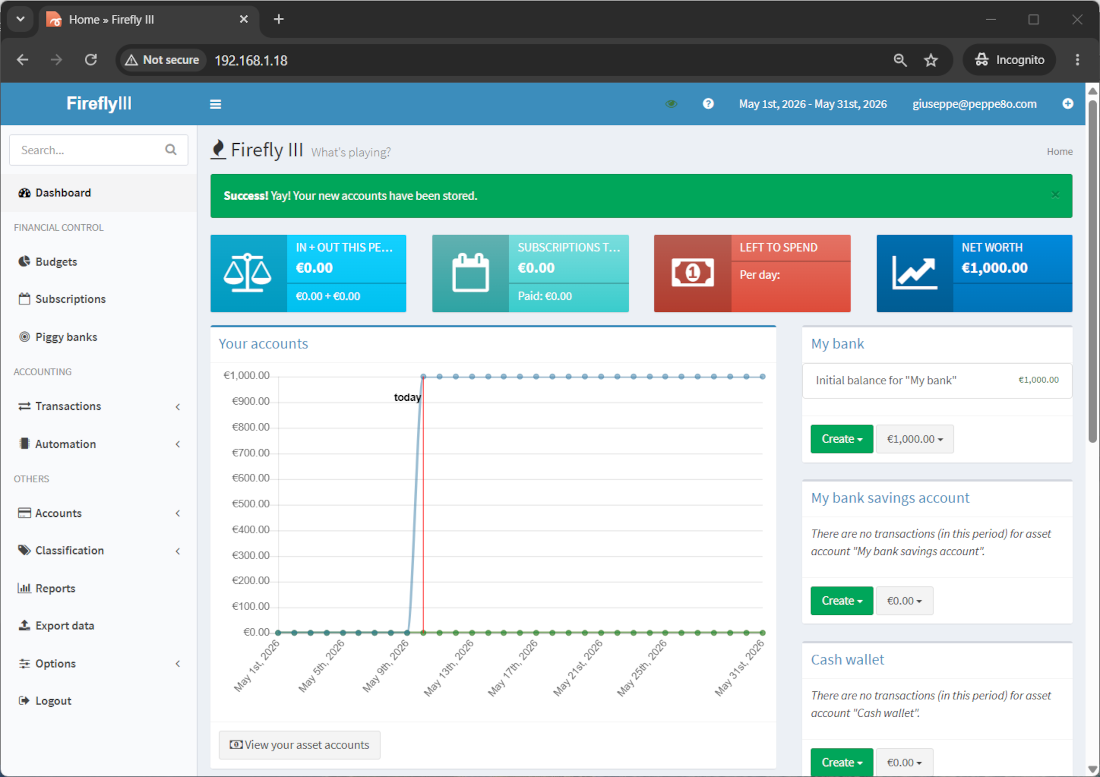Expand the Automation submenu chevron
The image size is (1100, 777).
pyautogui.click(x=177, y=444)
